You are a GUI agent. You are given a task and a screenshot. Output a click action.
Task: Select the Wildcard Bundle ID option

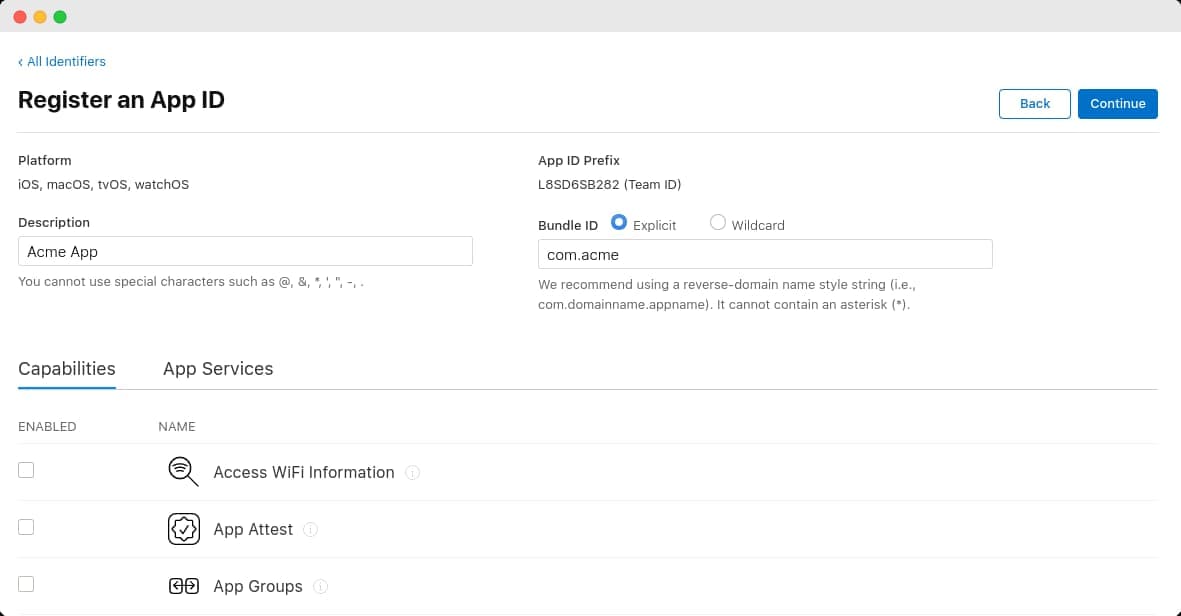[x=717, y=222]
